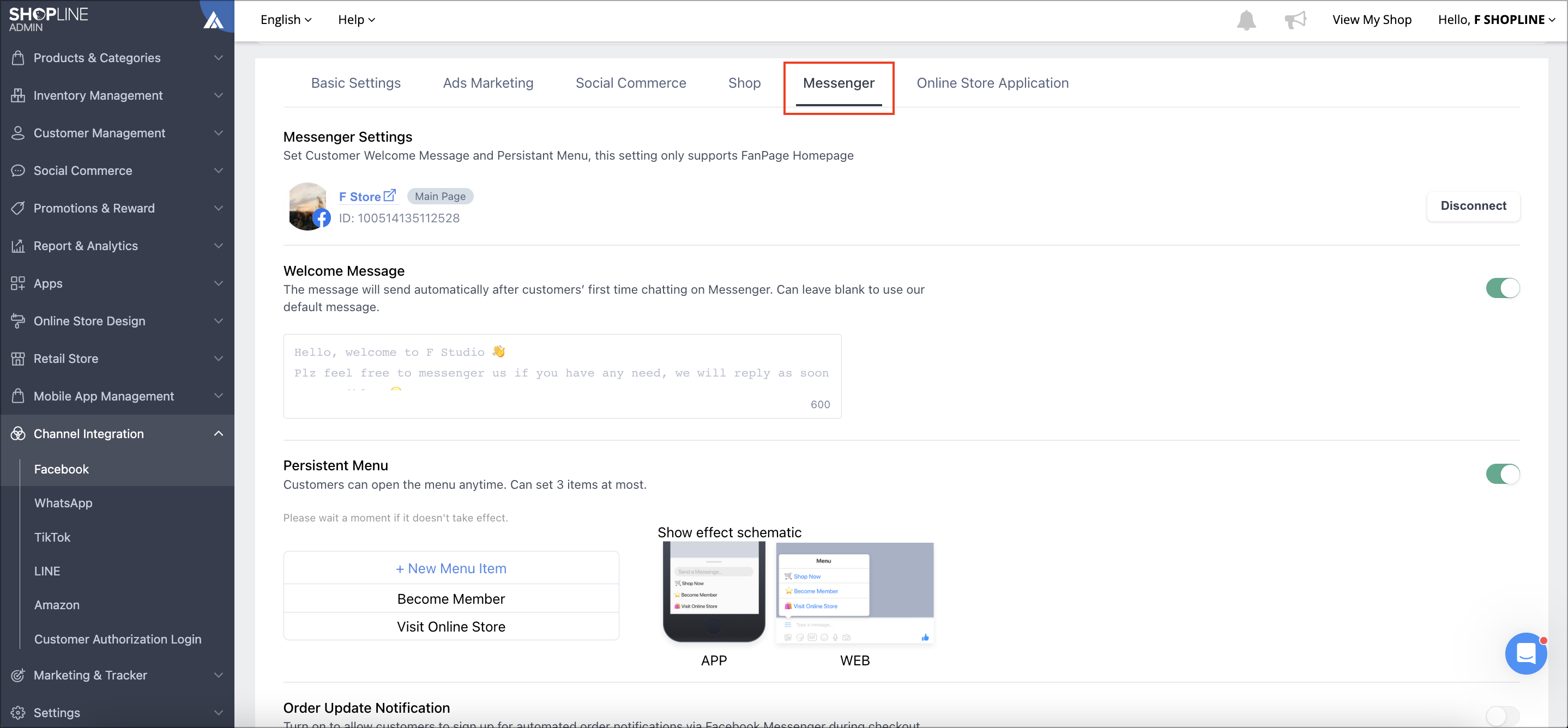
Task: Click the Marketing & Tracker target icon
Action: [17, 675]
